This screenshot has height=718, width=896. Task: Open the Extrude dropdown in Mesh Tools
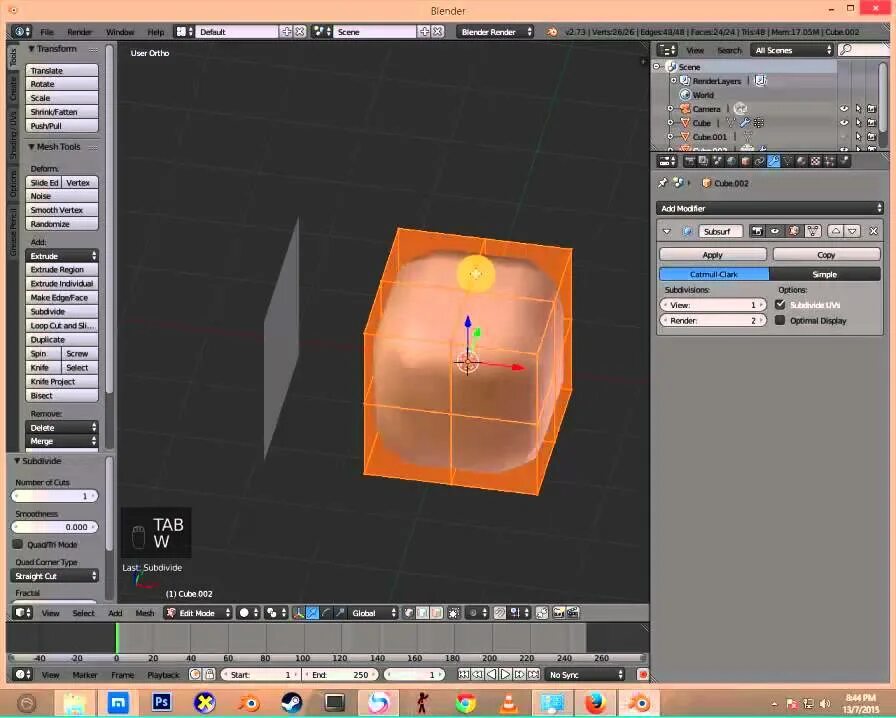click(62, 256)
